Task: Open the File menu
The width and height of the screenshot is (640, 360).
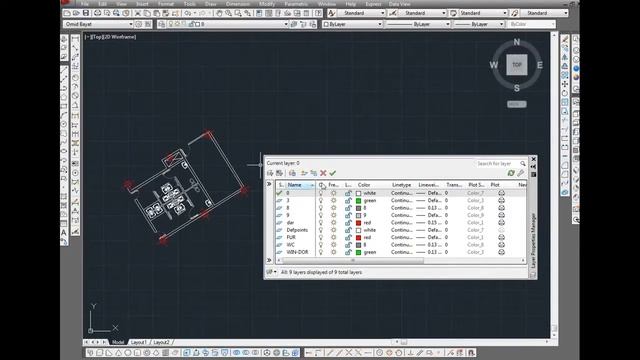Action: coord(85,4)
